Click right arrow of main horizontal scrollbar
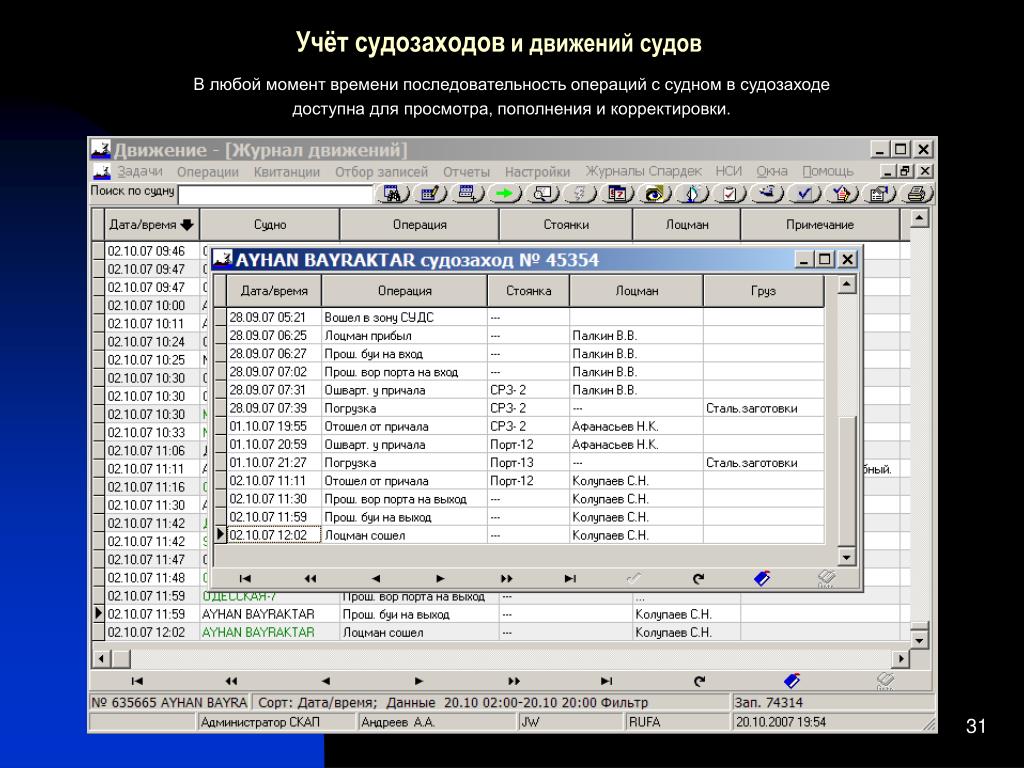This screenshot has height=768, width=1024. [901, 658]
